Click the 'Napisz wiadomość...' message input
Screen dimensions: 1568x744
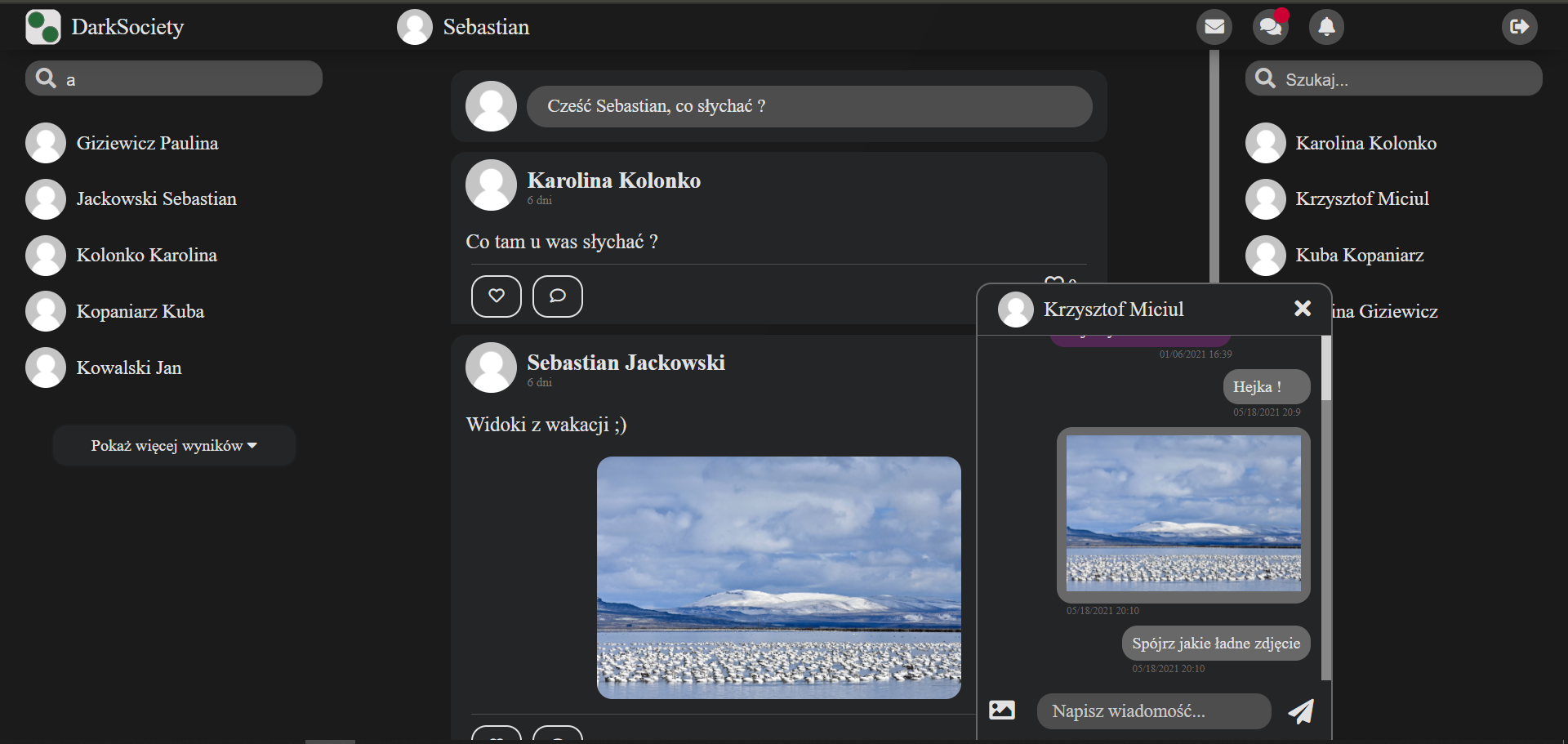click(1153, 711)
